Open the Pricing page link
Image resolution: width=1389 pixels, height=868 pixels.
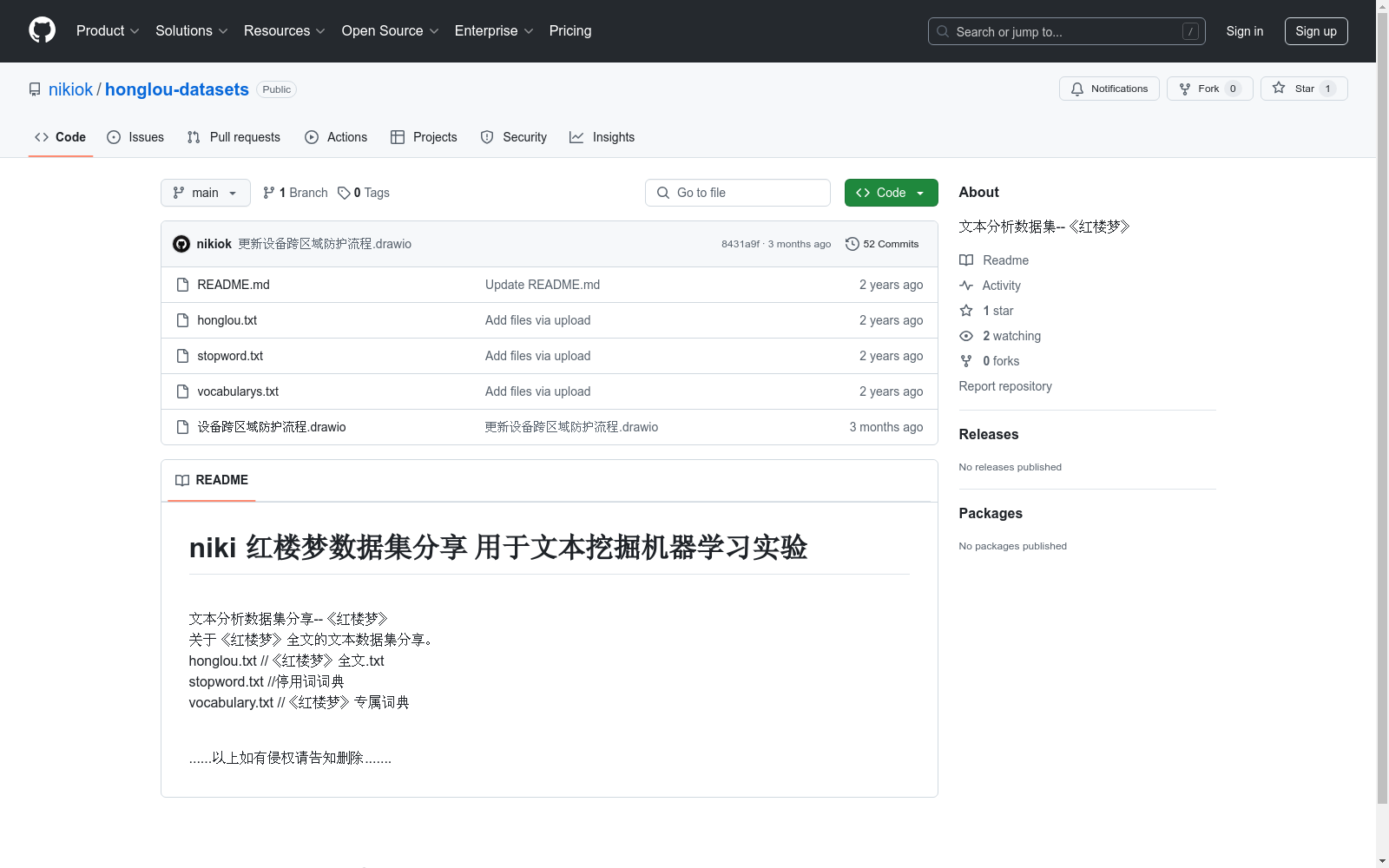tap(570, 30)
